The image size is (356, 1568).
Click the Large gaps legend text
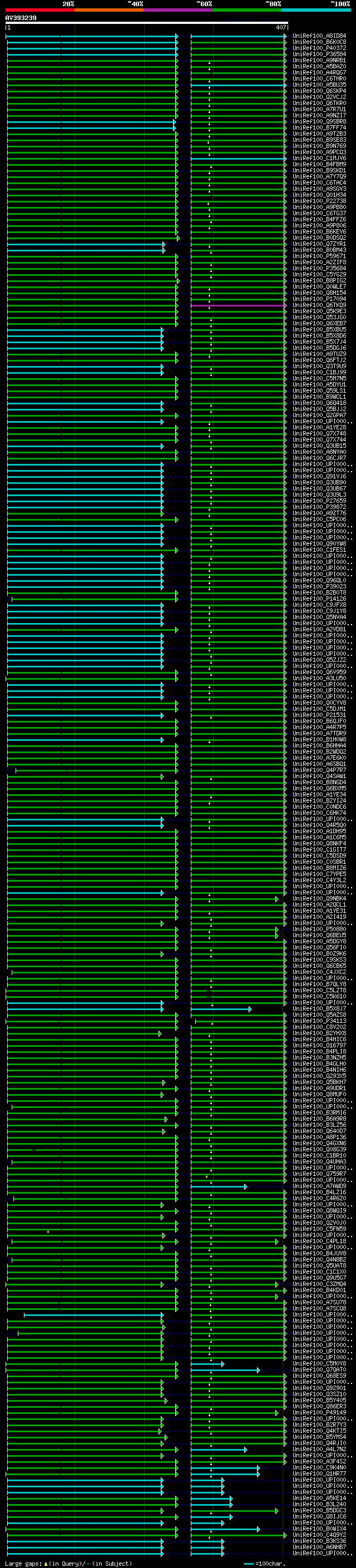pos(68,1564)
